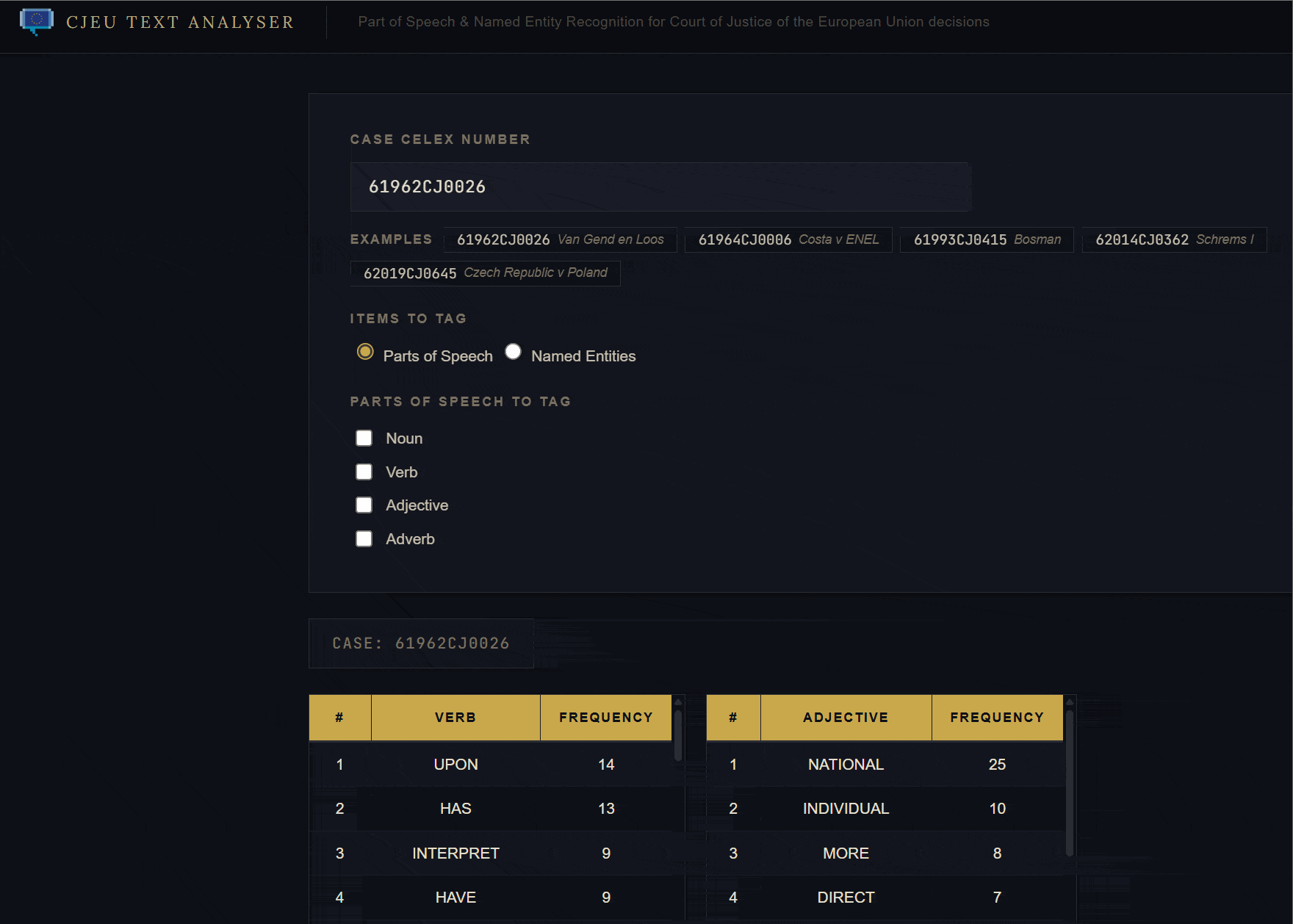Image resolution: width=1293 pixels, height=924 pixels.
Task: Enable the Adjective checkbox
Action: tap(364, 505)
